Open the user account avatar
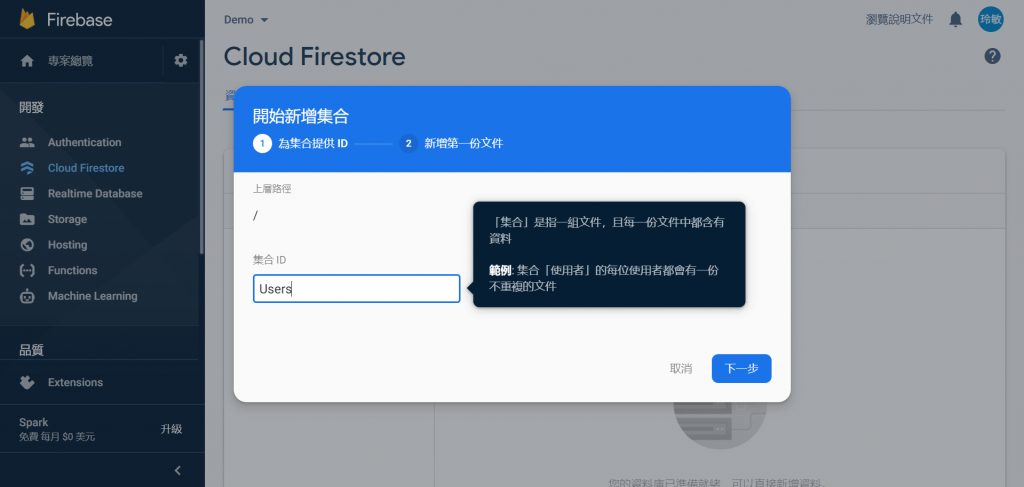The width and height of the screenshot is (1024, 487). tap(991, 19)
